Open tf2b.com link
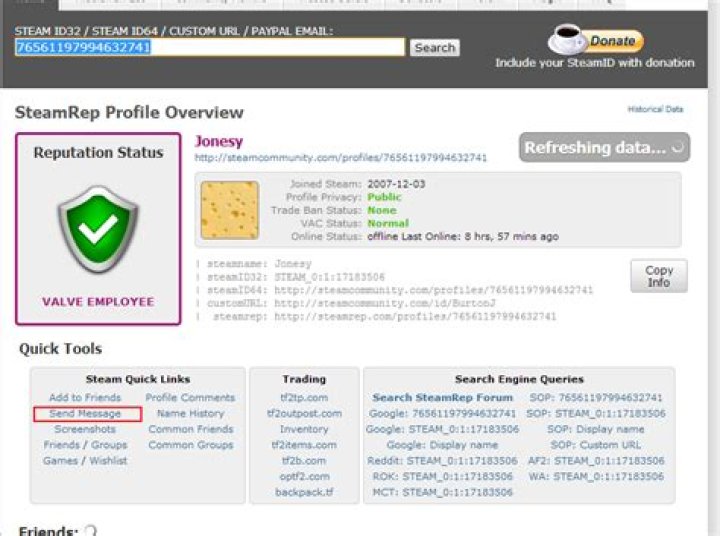This screenshot has height=536, width=720. (304, 461)
